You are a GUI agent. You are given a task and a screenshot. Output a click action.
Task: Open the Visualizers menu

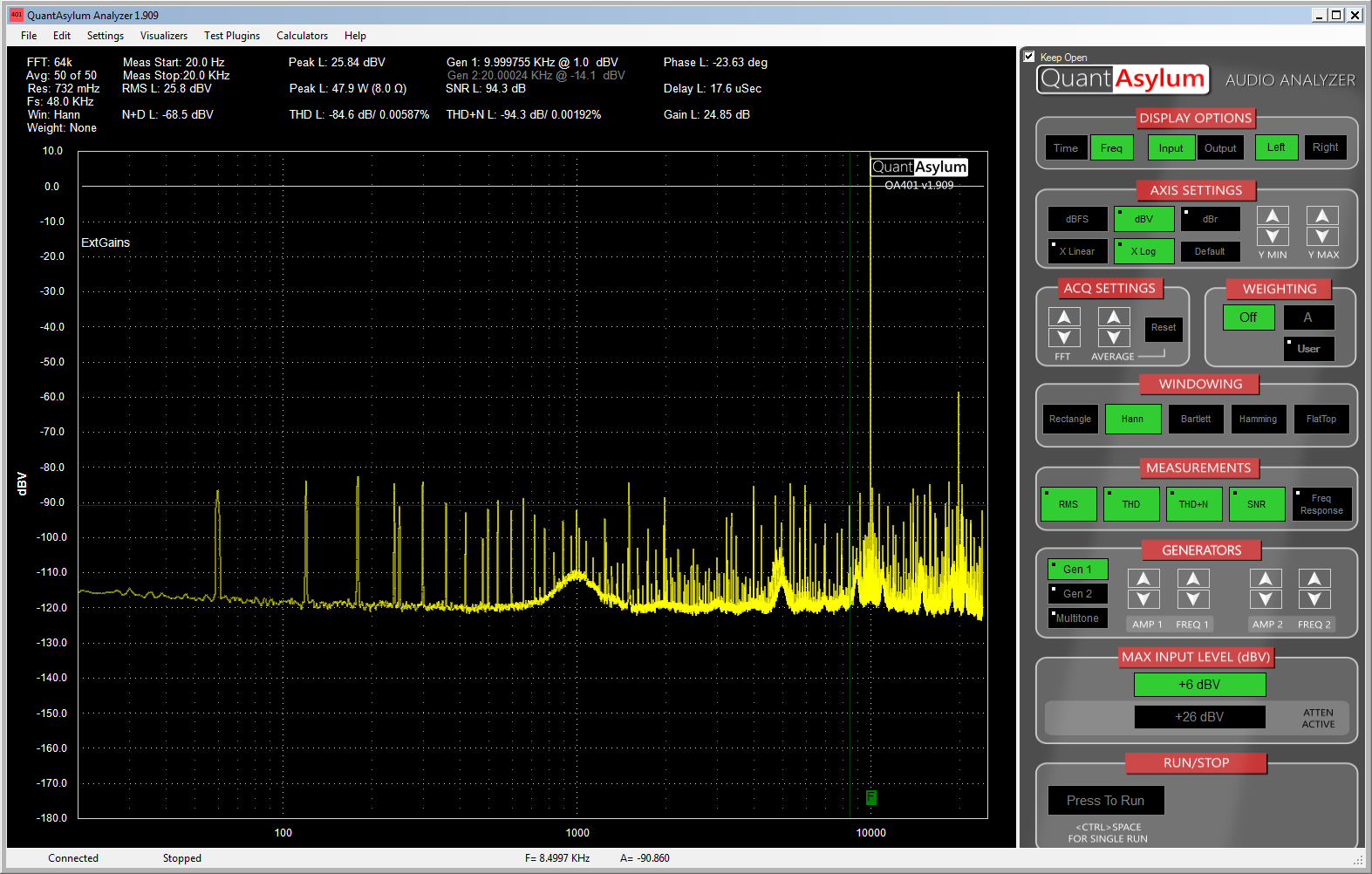click(x=164, y=36)
